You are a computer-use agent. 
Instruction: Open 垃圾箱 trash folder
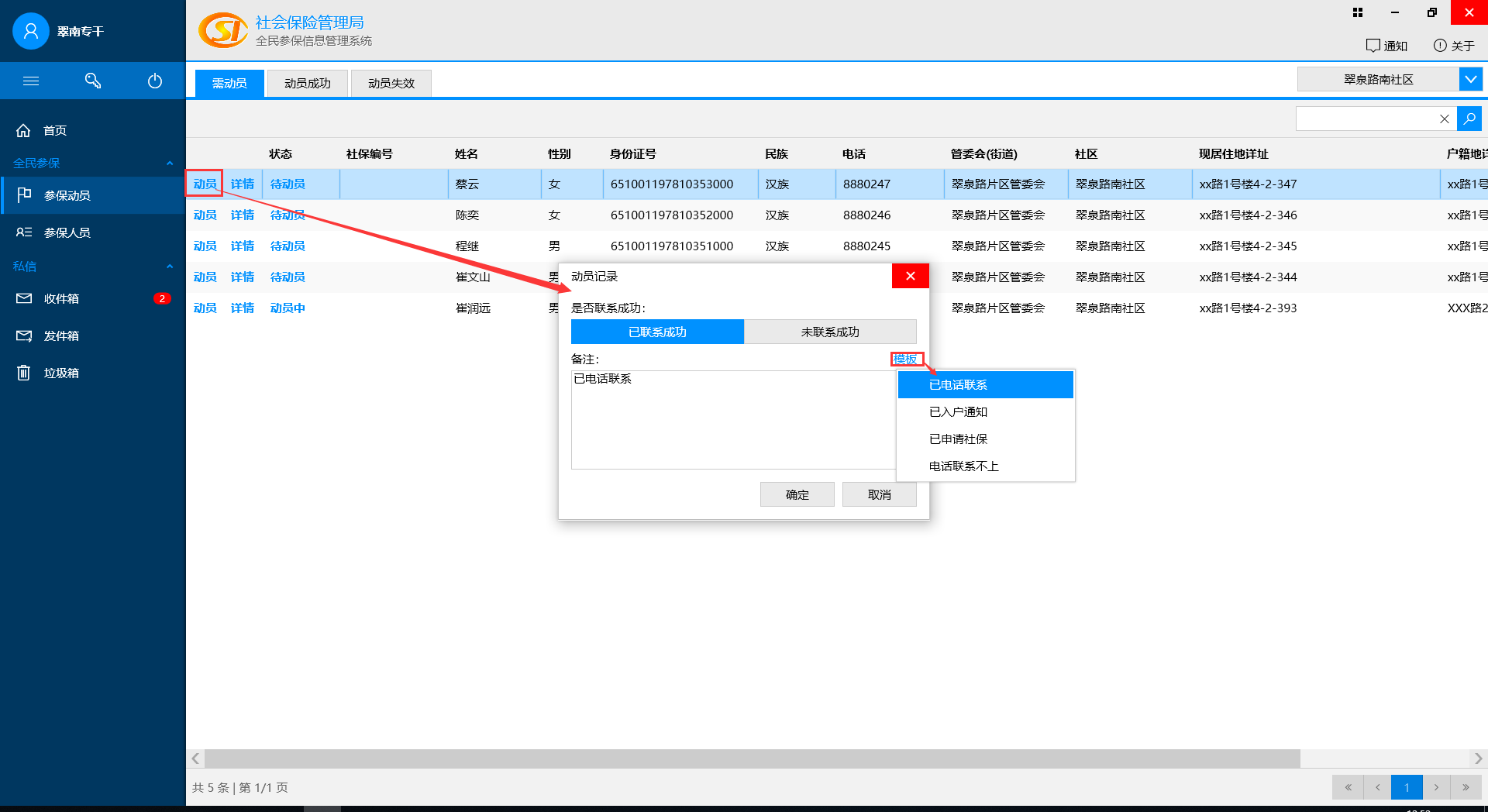[61, 373]
